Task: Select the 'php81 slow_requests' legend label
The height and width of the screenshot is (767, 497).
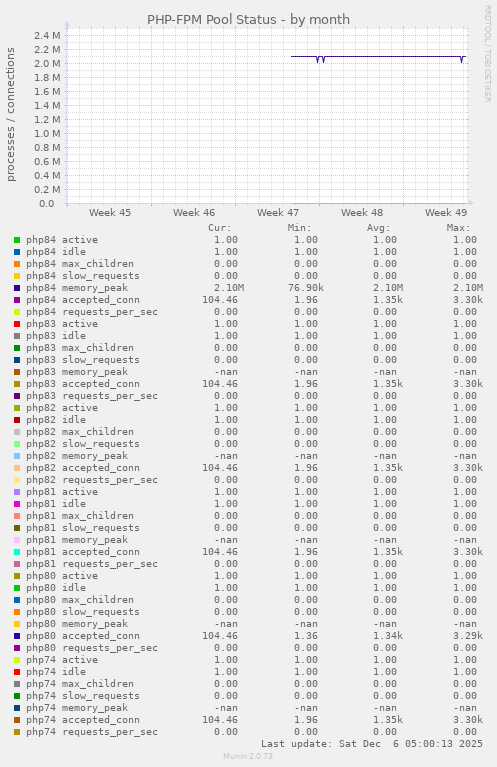Action: click(x=83, y=528)
